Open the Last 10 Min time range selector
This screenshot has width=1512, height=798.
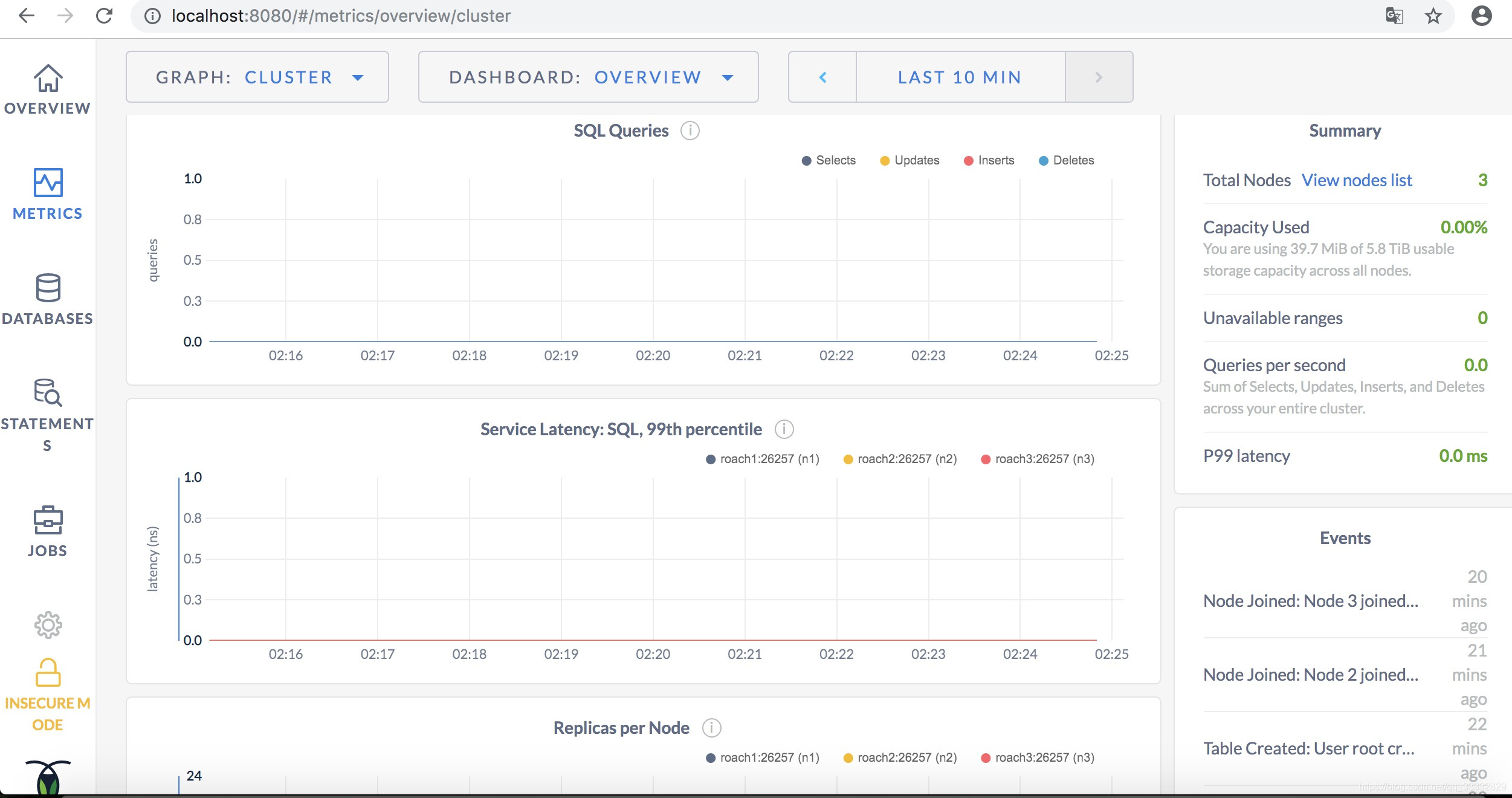[x=960, y=77]
